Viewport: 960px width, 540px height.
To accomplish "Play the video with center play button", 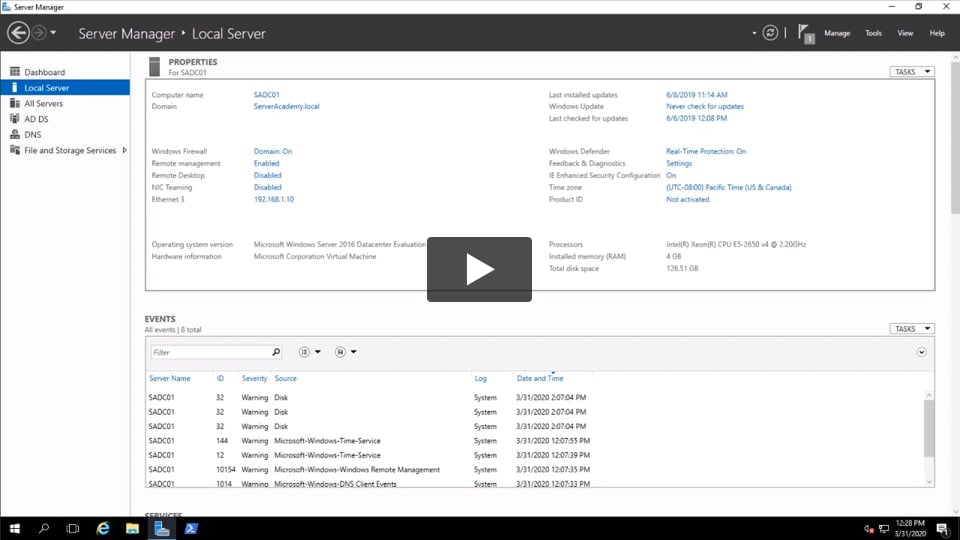I will pyautogui.click(x=479, y=269).
